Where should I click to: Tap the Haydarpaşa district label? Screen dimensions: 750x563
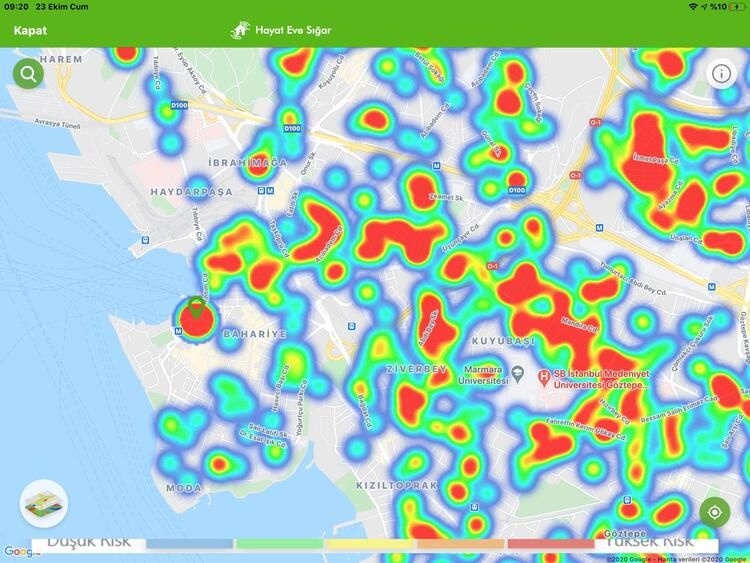coord(190,191)
